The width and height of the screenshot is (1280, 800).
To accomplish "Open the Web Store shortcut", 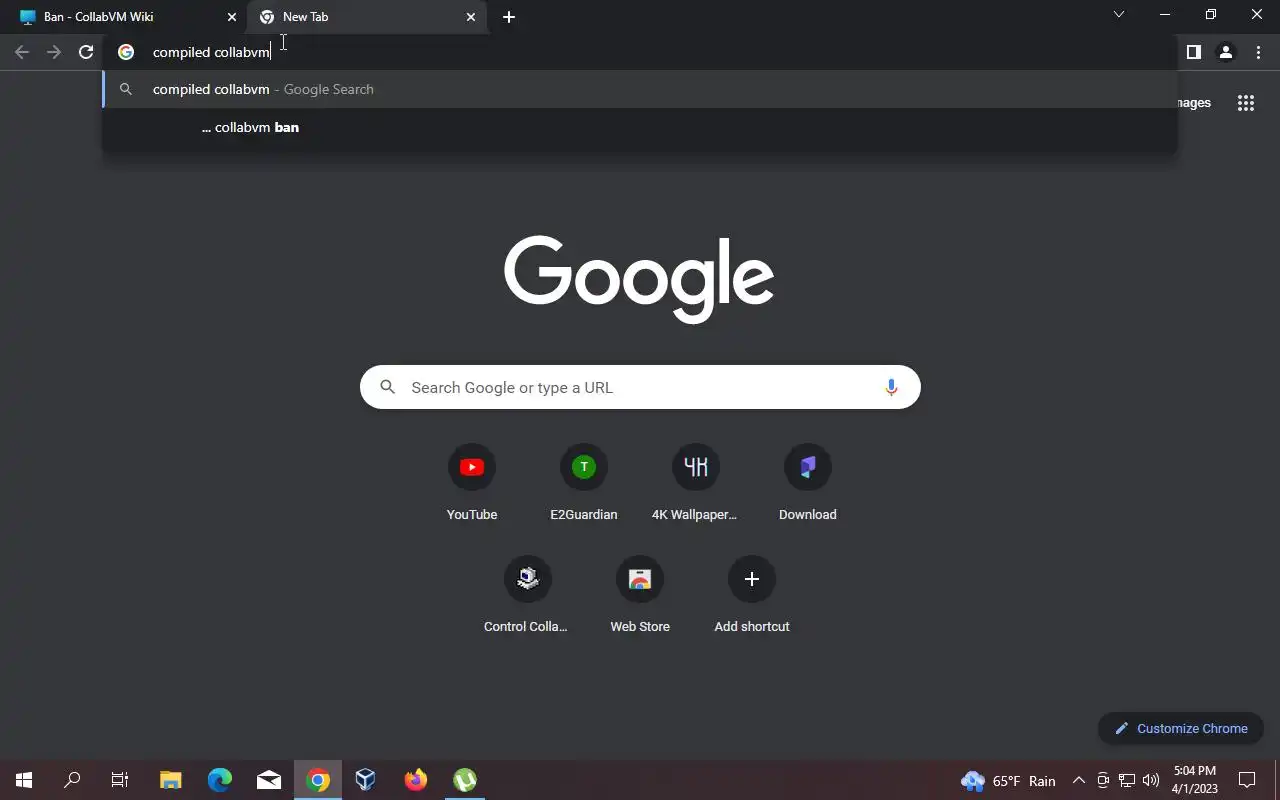I will (640, 596).
